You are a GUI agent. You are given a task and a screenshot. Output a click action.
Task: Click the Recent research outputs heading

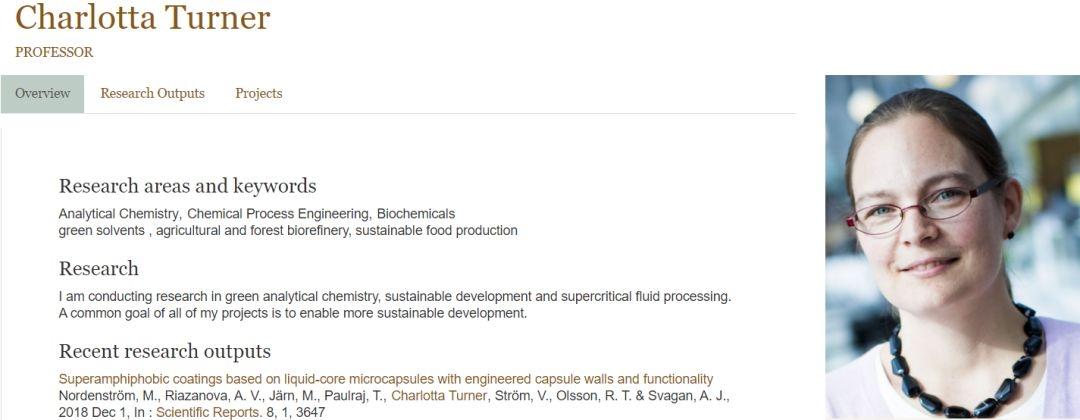coord(164,351)
